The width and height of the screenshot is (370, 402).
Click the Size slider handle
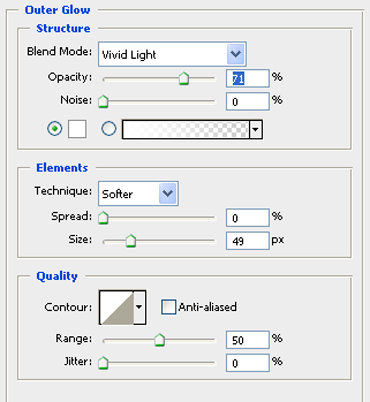pos(131,241)
